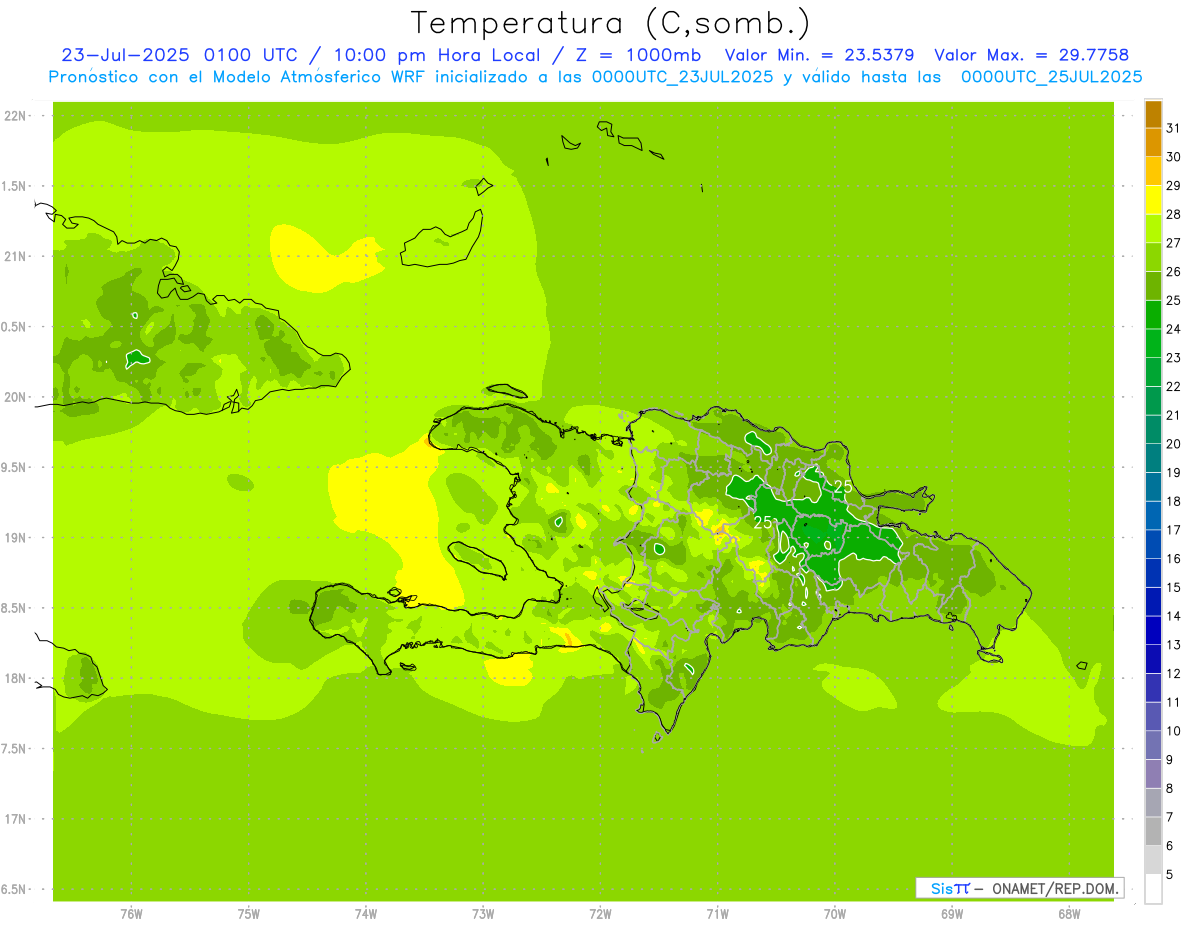Viewport: 1200px width, 927px height.
Task: Pick the green legend swatch between 24 and 25
Action: (1153, 315)
